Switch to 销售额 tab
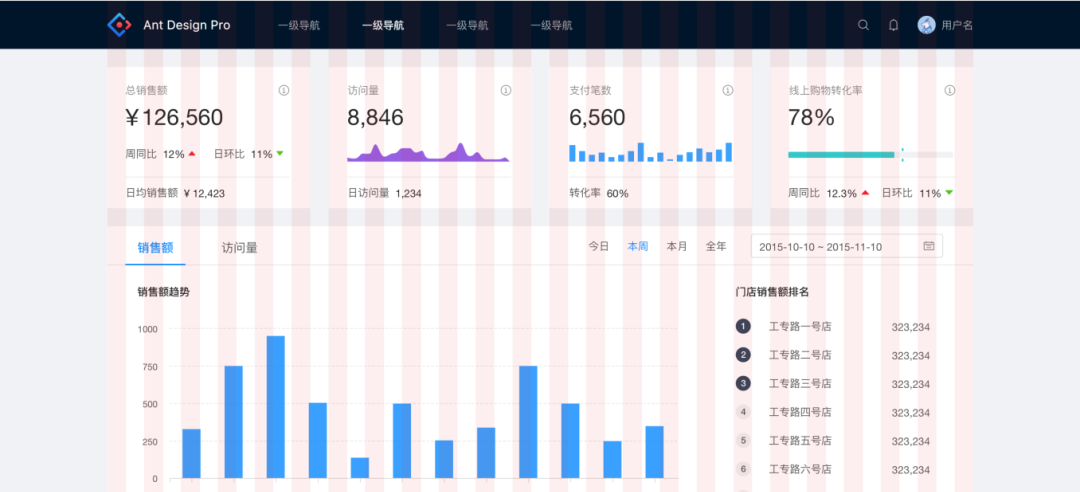 [x=155, y=247]
